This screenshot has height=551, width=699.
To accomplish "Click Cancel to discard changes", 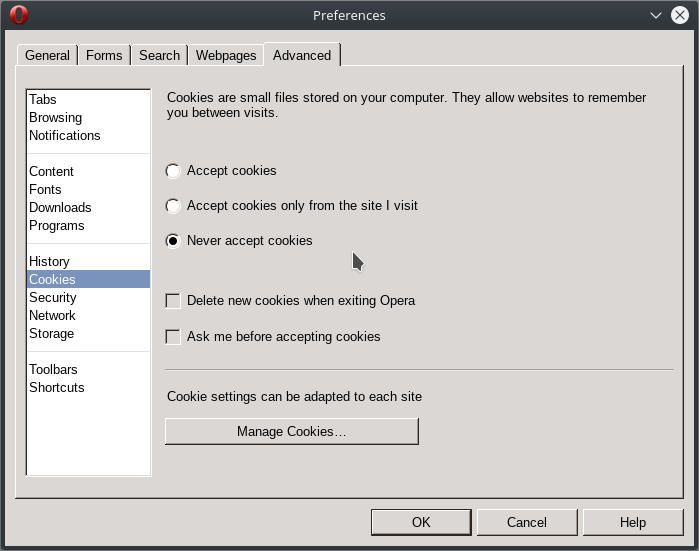I will 526,522.
